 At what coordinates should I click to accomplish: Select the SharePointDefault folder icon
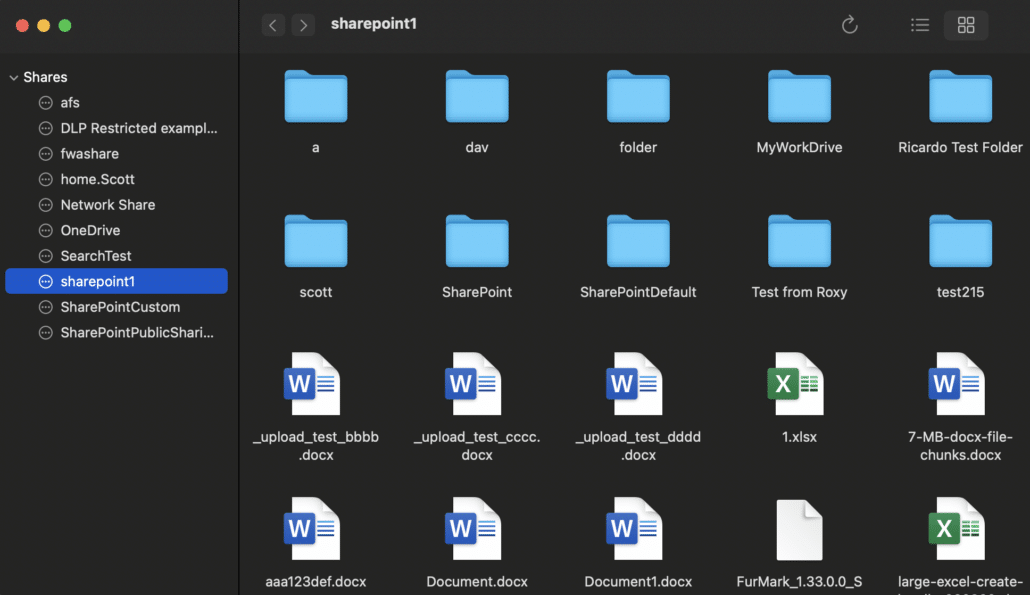tap(638, 243)
